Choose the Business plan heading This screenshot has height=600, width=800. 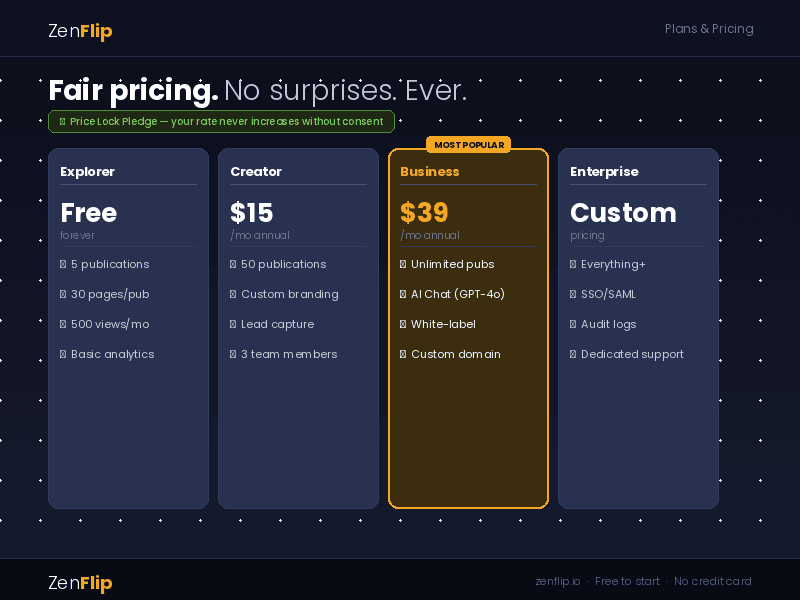[x=430, y=172]
